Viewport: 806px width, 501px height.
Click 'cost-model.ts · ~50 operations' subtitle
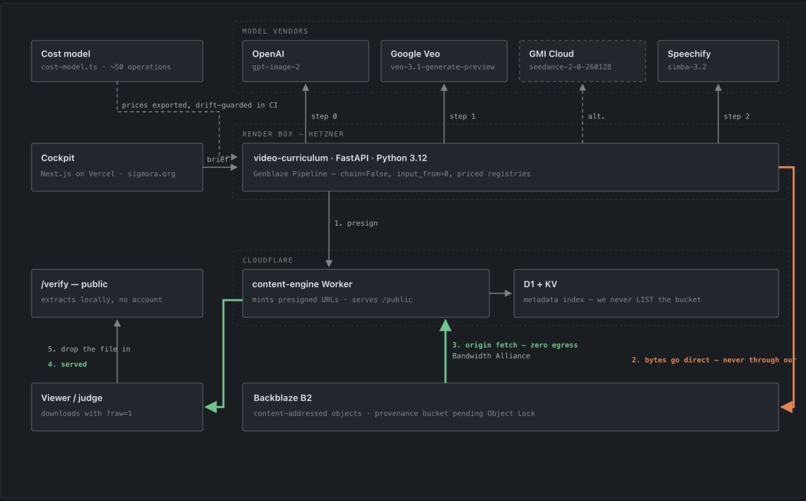pyautogui.click(x=106, y=67)
